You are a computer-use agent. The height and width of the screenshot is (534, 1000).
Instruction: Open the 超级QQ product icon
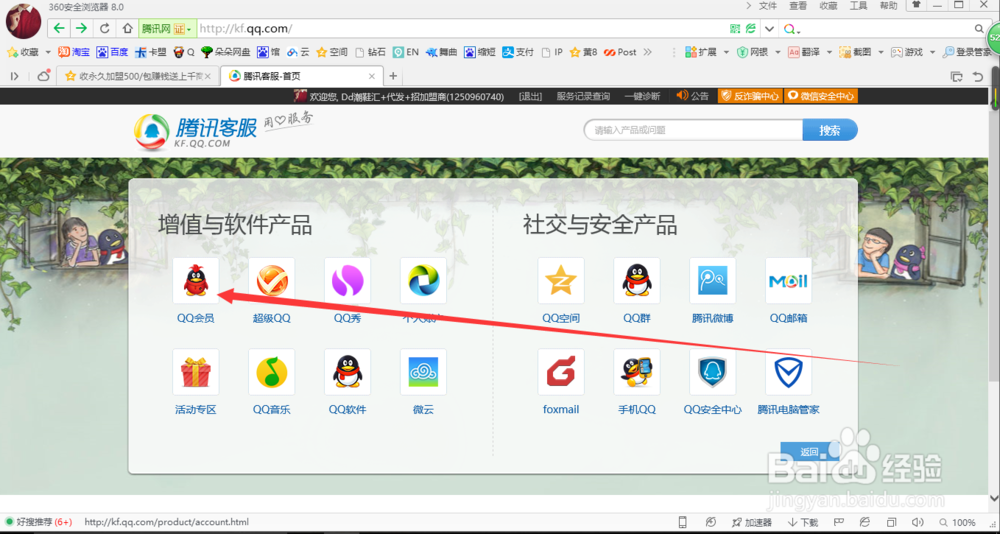[272, 281]
